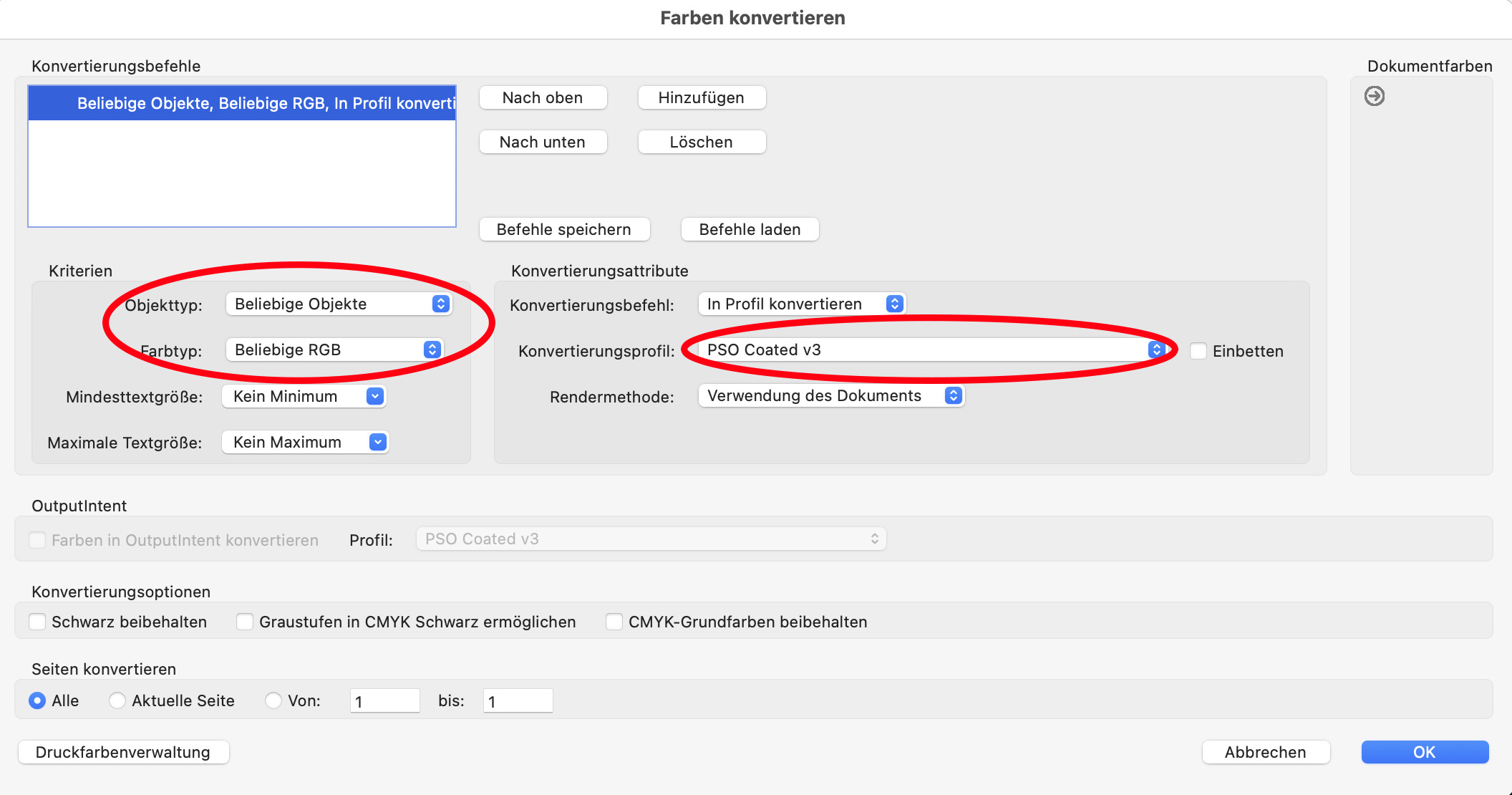1512x795 pixels.
Task: Check Schwarz beibehalten option
Action: (38, 622)
